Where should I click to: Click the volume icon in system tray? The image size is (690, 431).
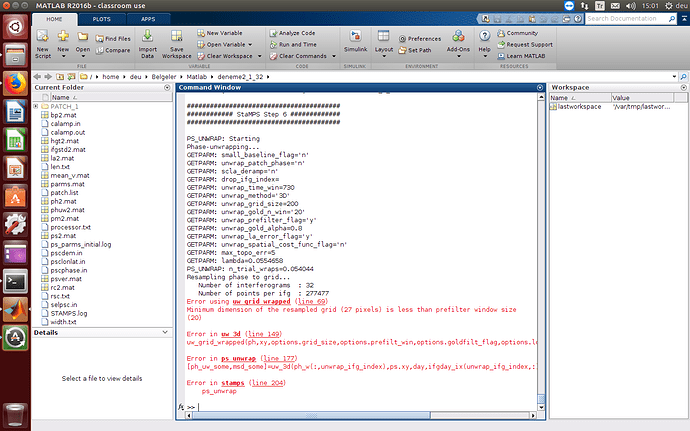[631, 6]
